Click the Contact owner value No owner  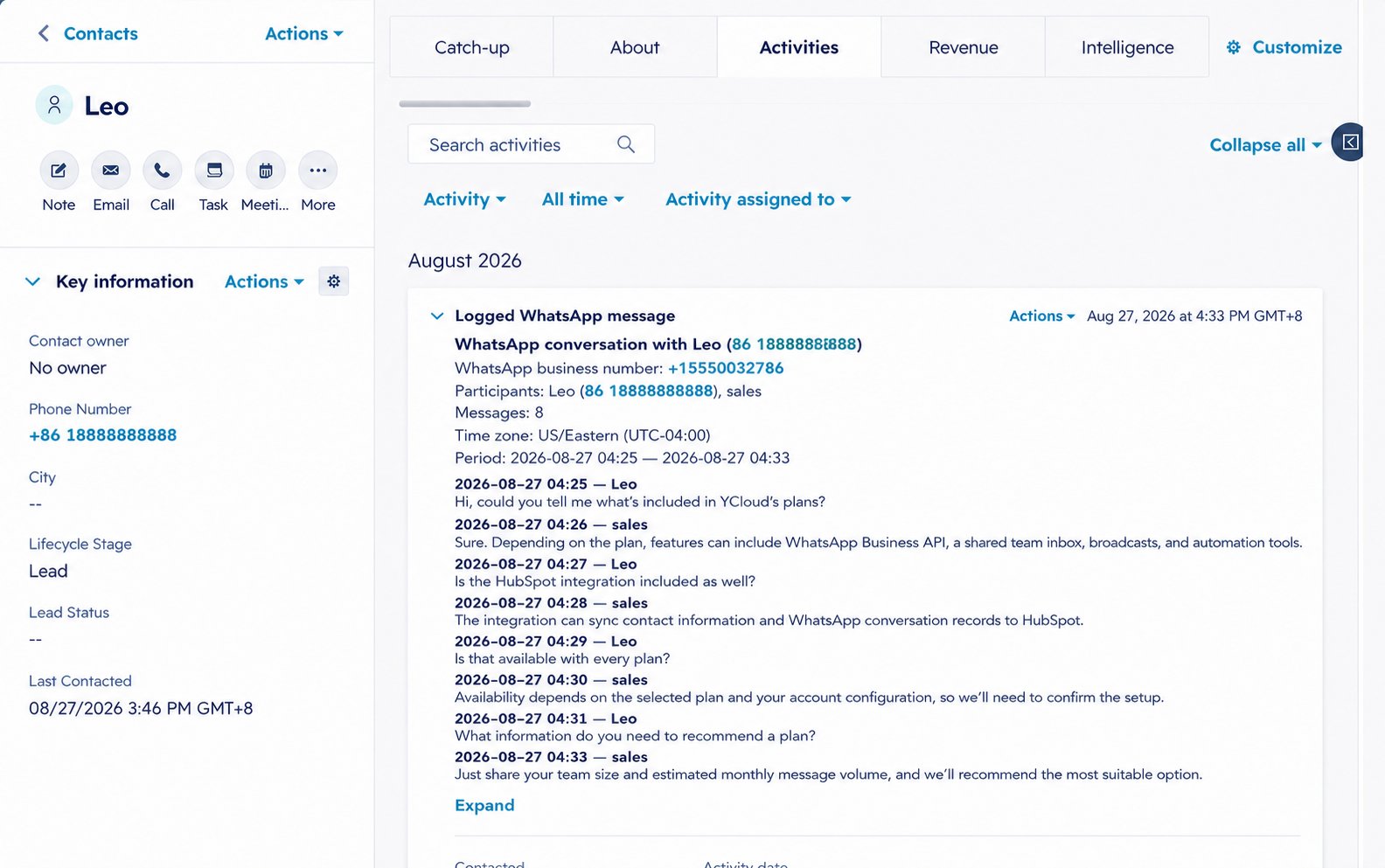pyautogui.click(x=67, y=368)
